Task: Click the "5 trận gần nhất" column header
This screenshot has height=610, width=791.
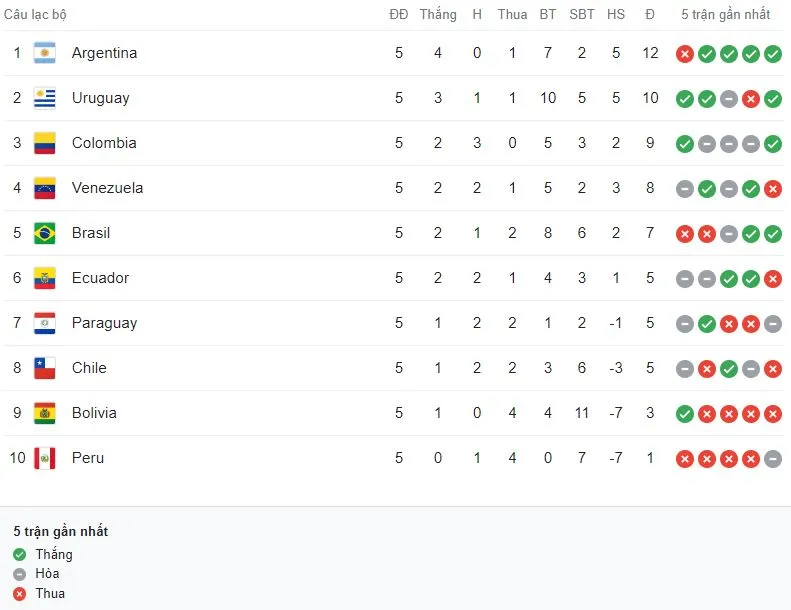Action: pos(726,15)
